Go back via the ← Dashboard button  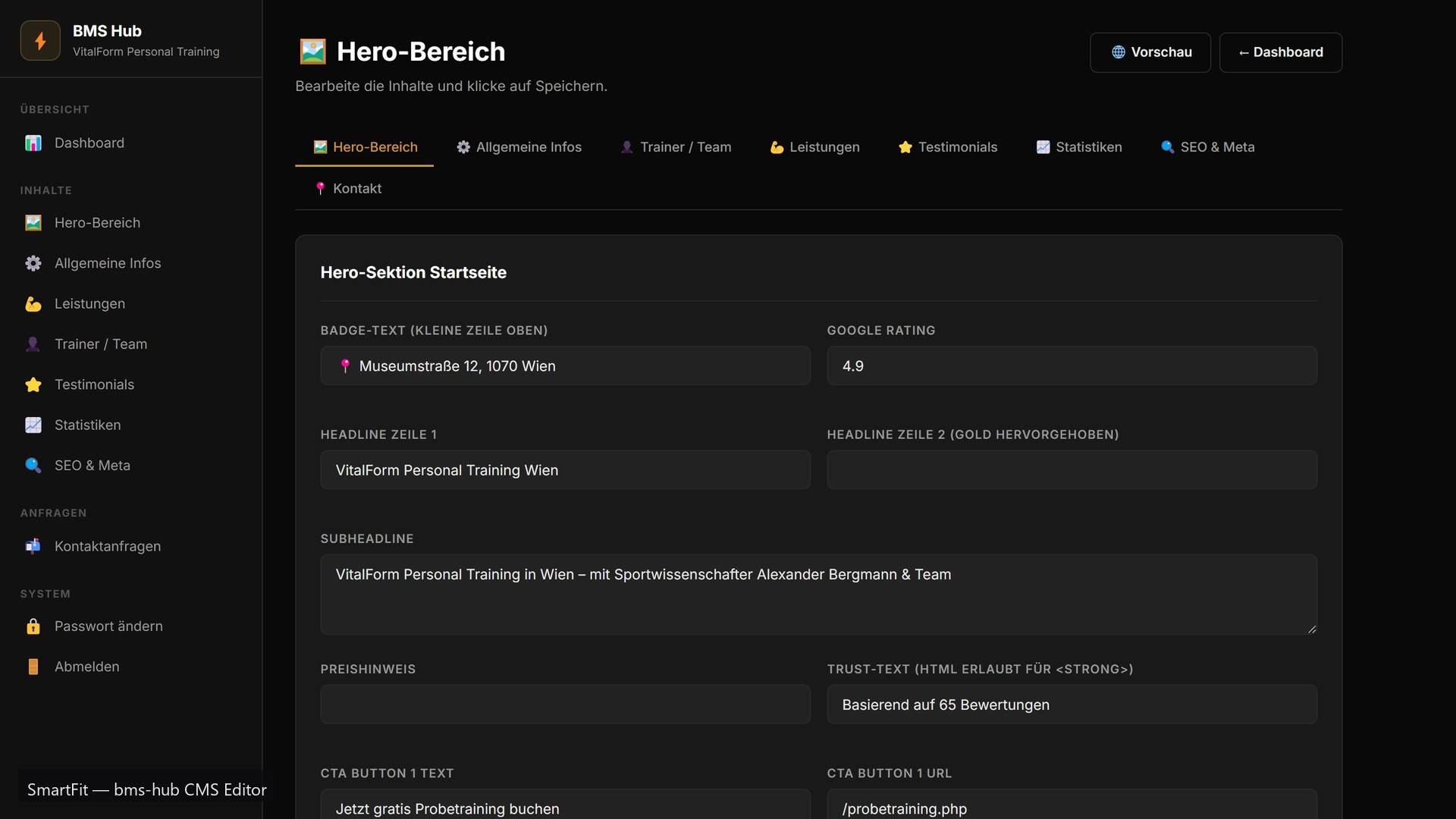1281,52
